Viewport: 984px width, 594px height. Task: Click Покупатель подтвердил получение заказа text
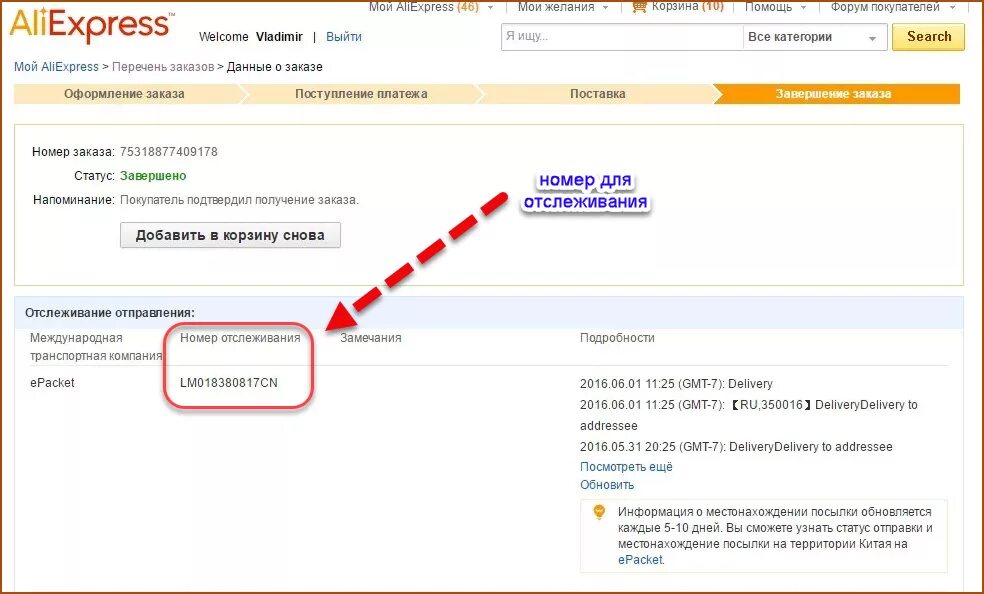pyautogui.click(x=239, y=201)
